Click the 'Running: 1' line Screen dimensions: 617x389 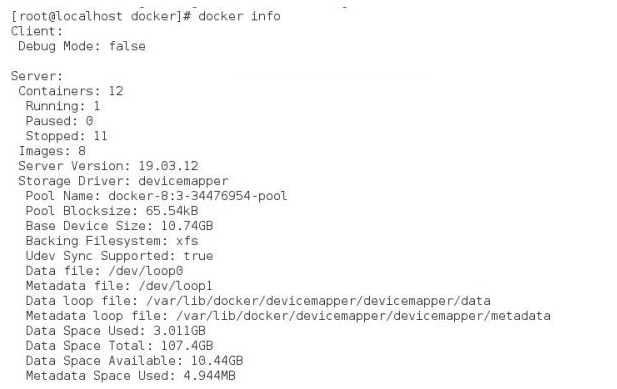tap(63, 106)
